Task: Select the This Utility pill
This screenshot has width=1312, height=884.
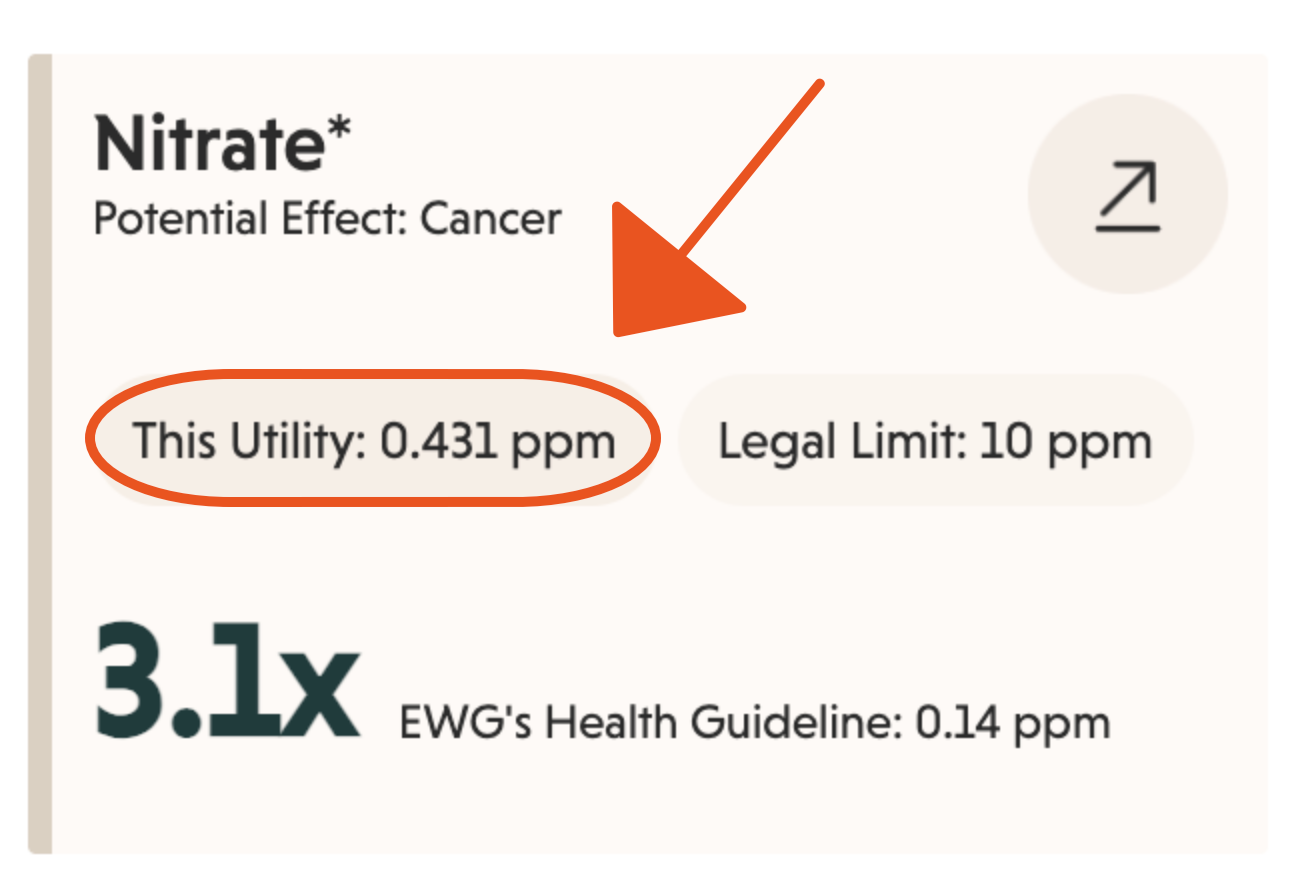Action: coord(373,441)
